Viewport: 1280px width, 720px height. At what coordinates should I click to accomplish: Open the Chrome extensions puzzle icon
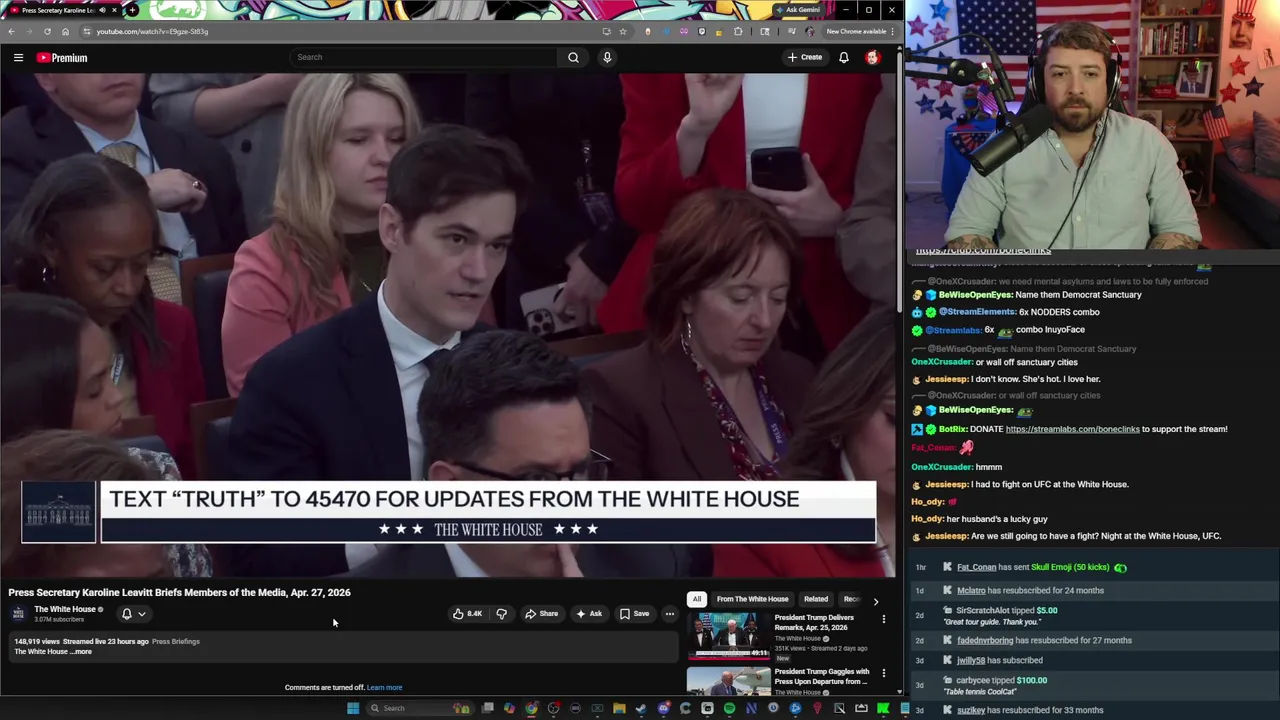[738, 31]
